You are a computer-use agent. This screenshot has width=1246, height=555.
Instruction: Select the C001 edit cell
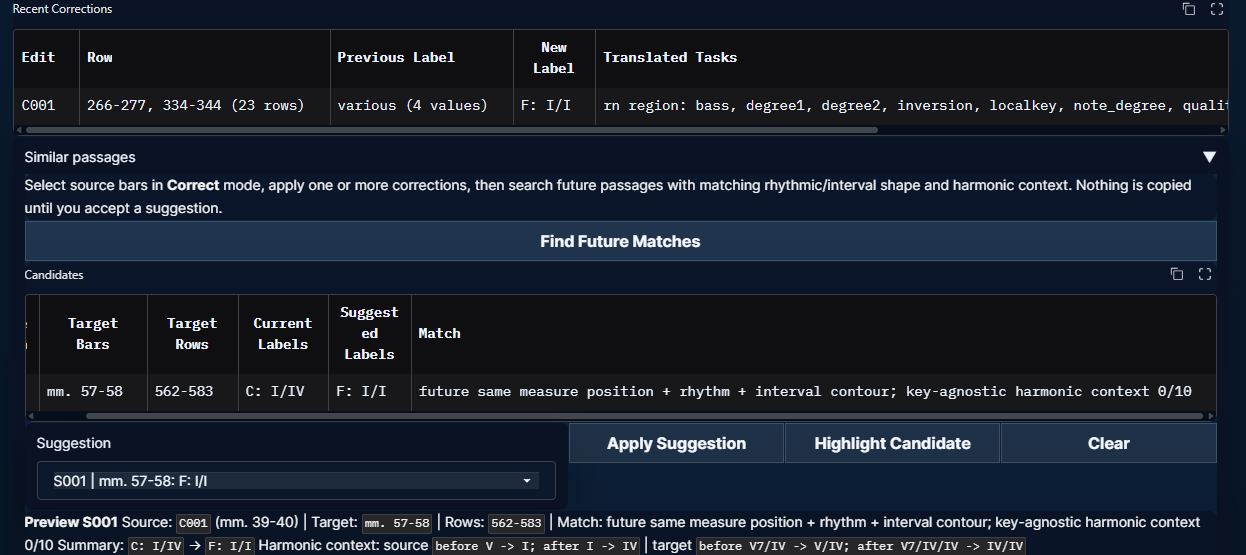(46, 105)
